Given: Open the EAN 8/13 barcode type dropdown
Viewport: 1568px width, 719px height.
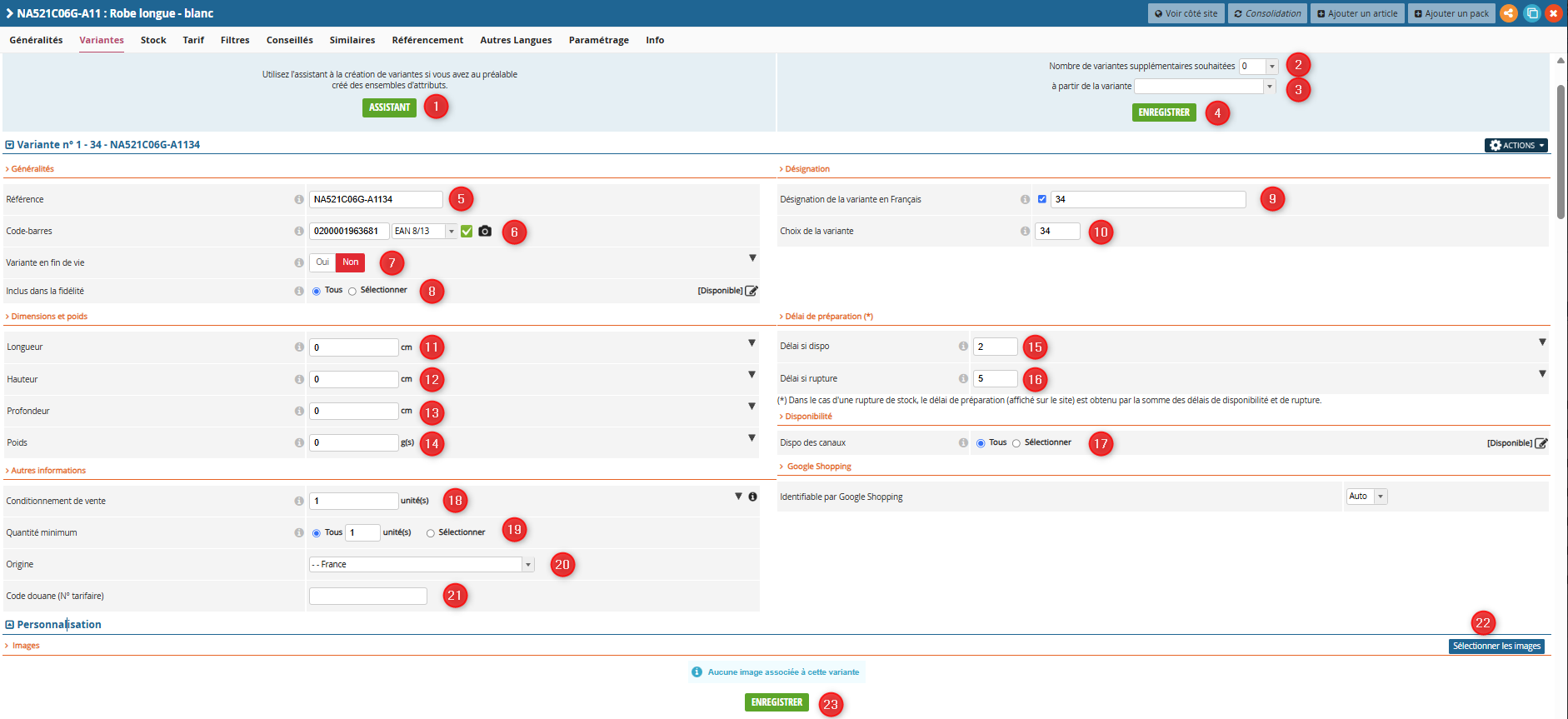Looking at the screenshot, I should click(x=425, y=231).
